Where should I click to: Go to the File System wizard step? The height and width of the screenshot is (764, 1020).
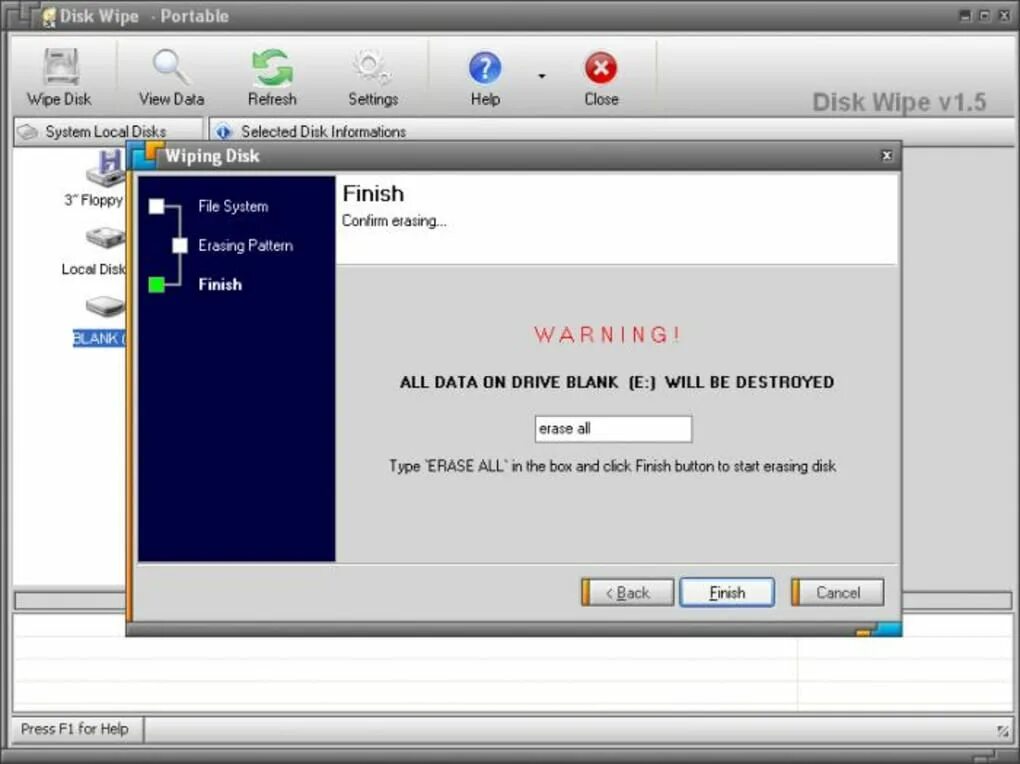pos(233,206)
